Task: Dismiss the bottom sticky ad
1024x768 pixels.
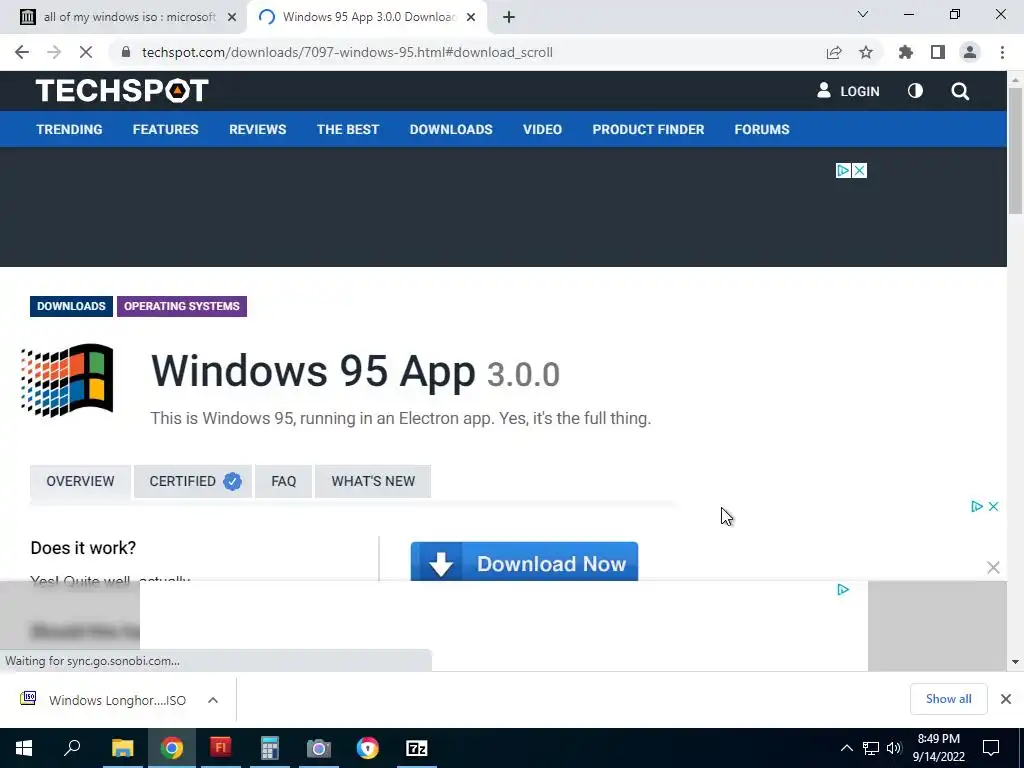Action: (x=993, y=568)
